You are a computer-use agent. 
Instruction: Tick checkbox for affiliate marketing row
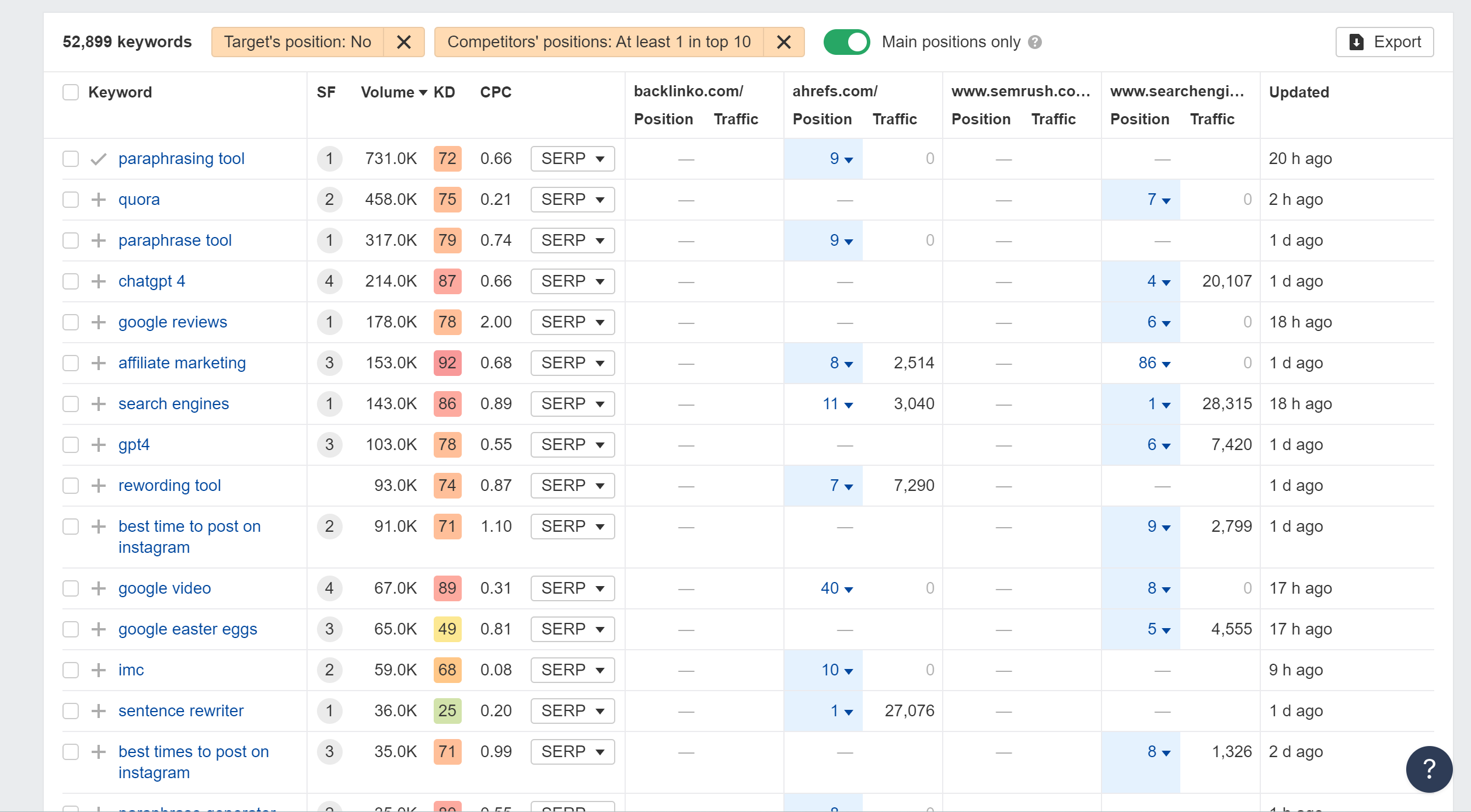[x=71, y=363]
